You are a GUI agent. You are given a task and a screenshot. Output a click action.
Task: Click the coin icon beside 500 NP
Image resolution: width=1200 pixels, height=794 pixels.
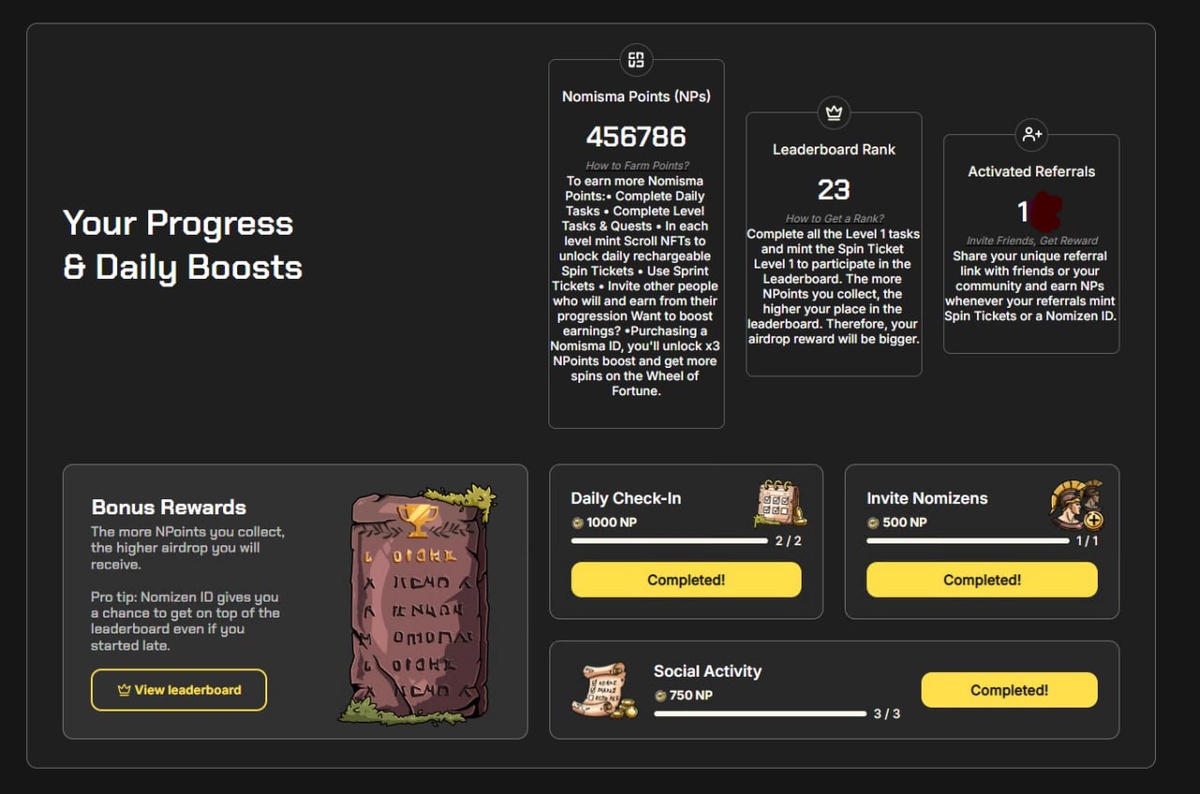873,523
